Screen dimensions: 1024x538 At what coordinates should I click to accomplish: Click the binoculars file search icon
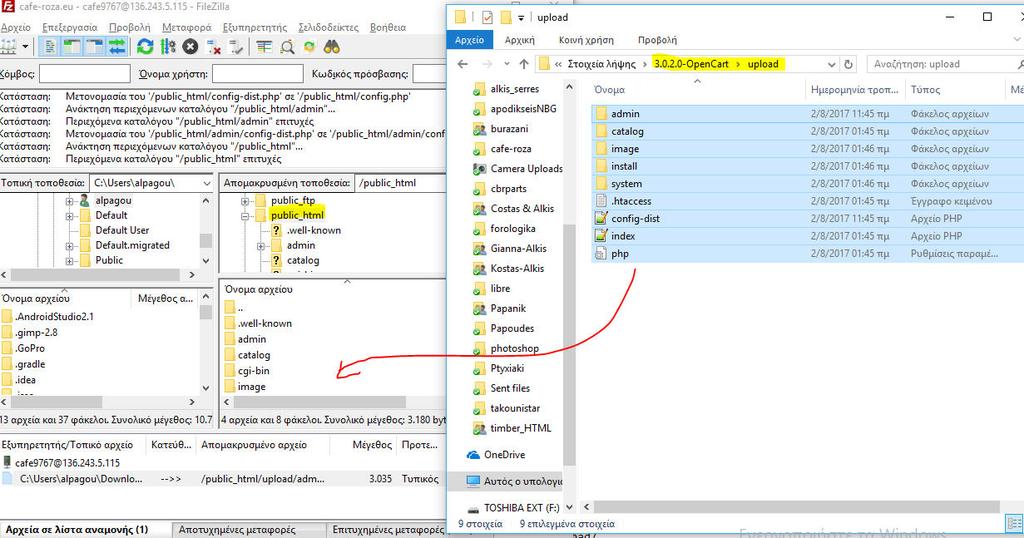pos(332,46)
